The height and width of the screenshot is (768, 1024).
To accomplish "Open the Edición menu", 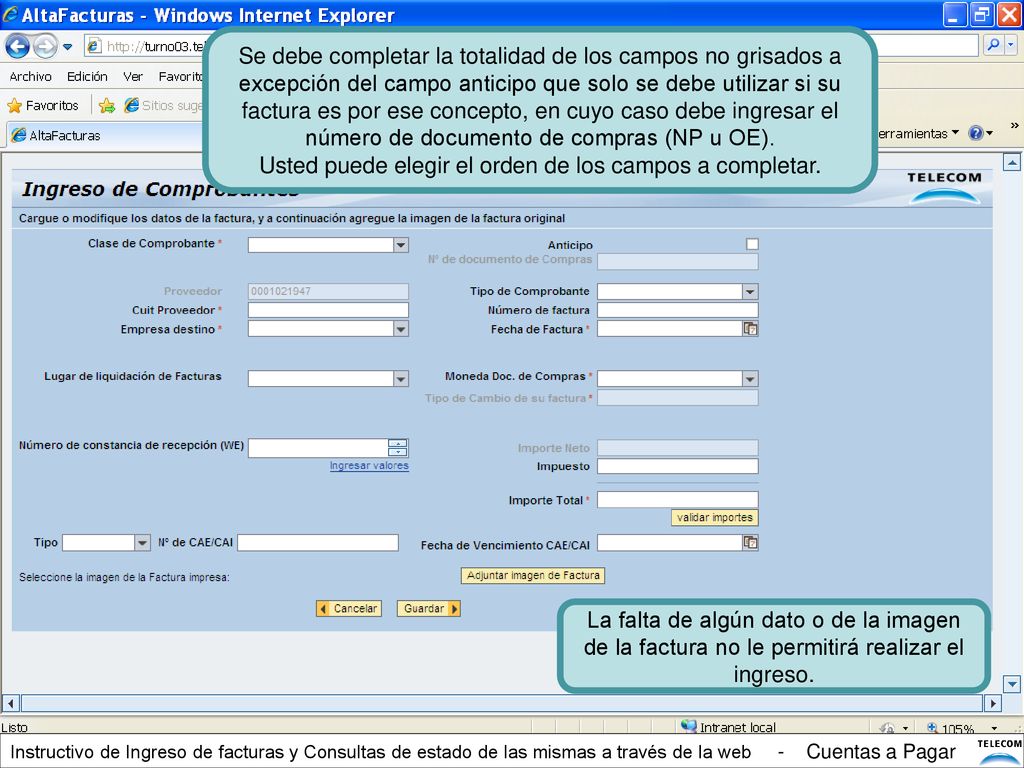I will (x=87, y=76).
